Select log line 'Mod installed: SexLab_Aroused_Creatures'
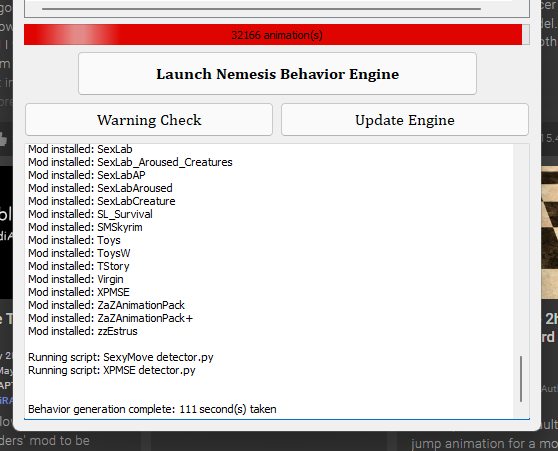Viewport: 558px width, 451px height. [130, 162]
